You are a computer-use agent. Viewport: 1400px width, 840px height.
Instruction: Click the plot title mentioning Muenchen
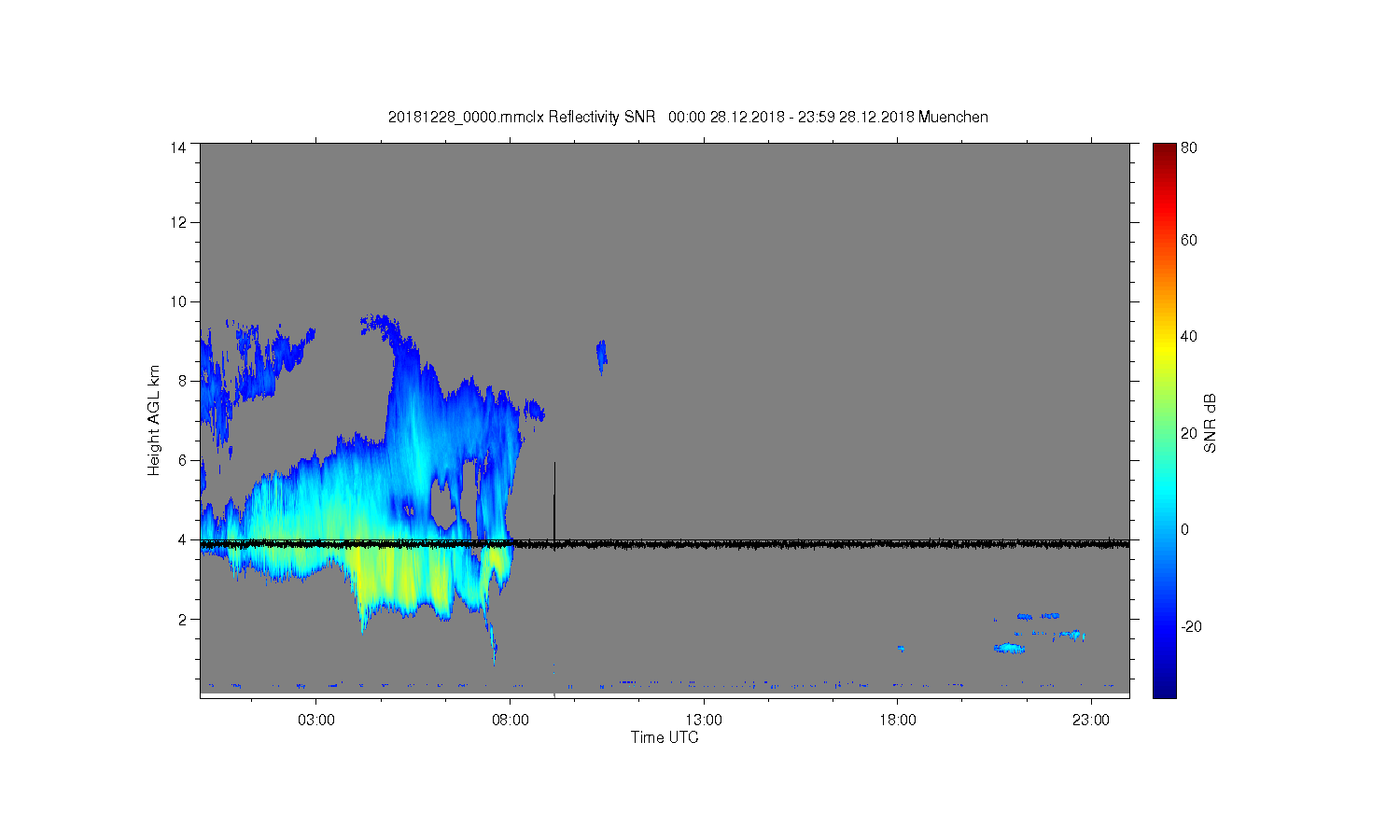pyautogui.click(x=688, y=118)
